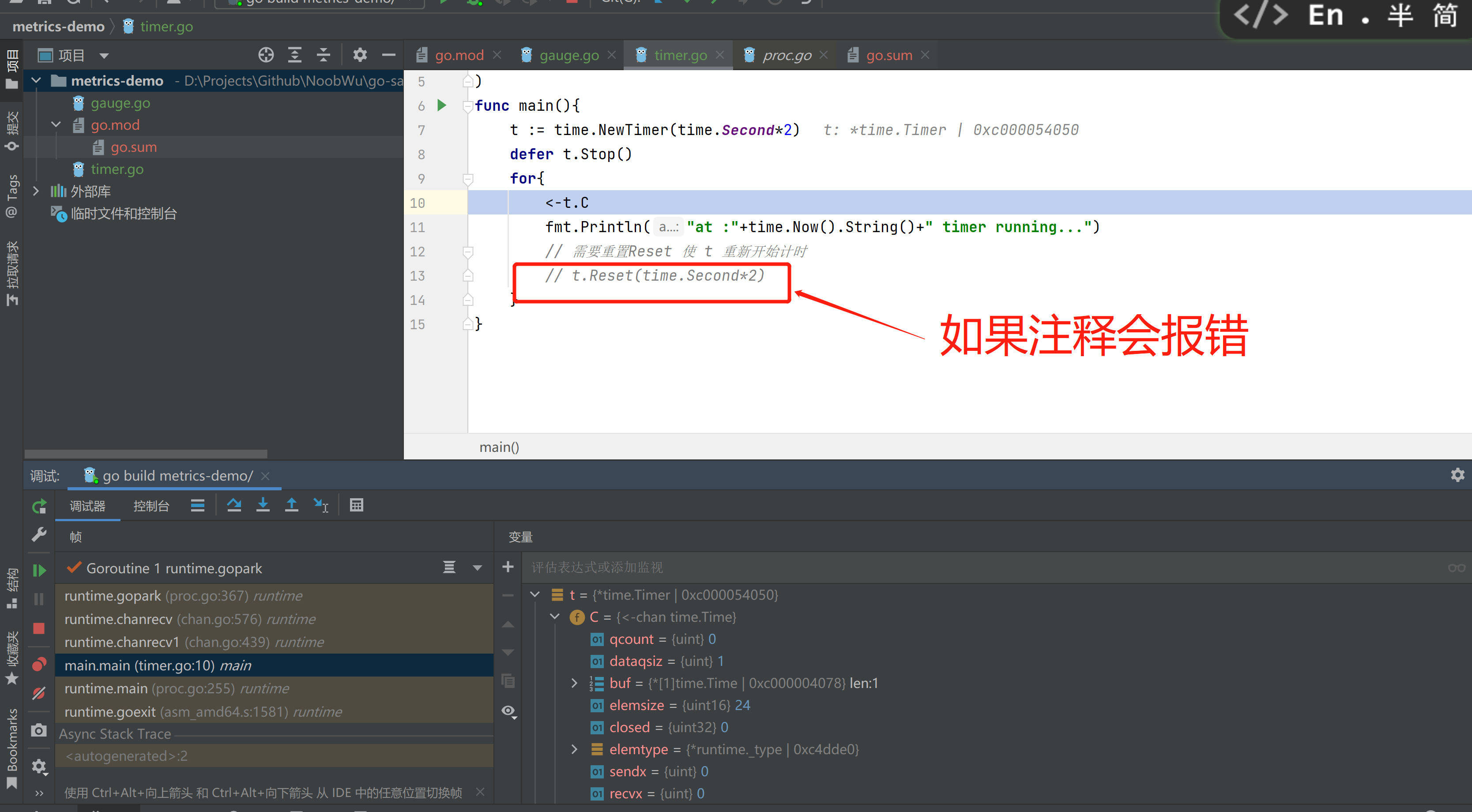Collapse all items in project tree
The height and width of the screenshot is (812, 1472).
tap(324, 55)
